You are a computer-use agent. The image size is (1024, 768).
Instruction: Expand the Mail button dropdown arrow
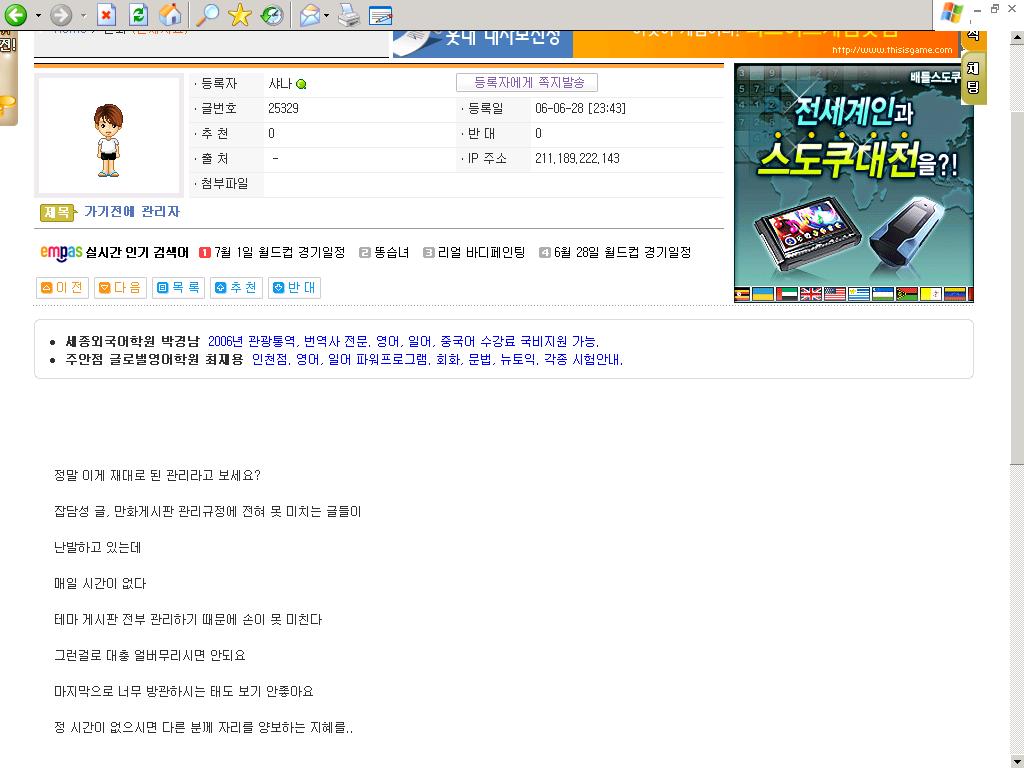tap(327, 15)
